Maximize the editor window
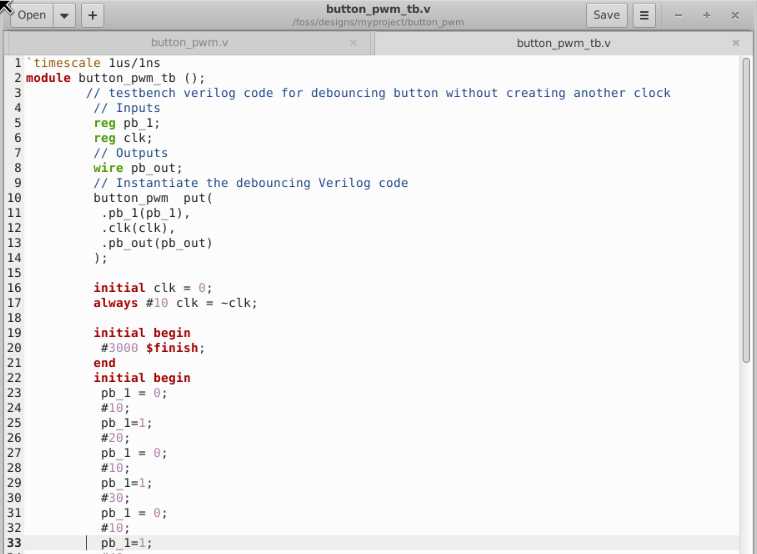The image size is (757, 554). (x=707, y=15)
